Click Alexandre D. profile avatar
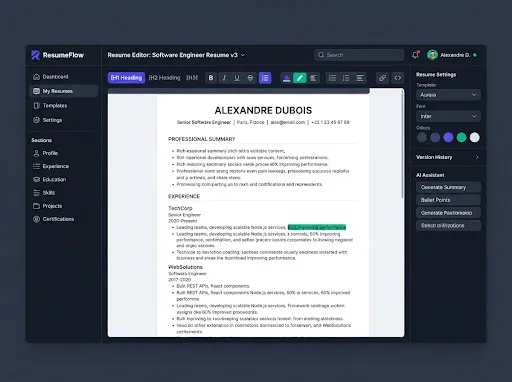Image resolution: width=512 pixels, height=382 pixels. (432, 55)
